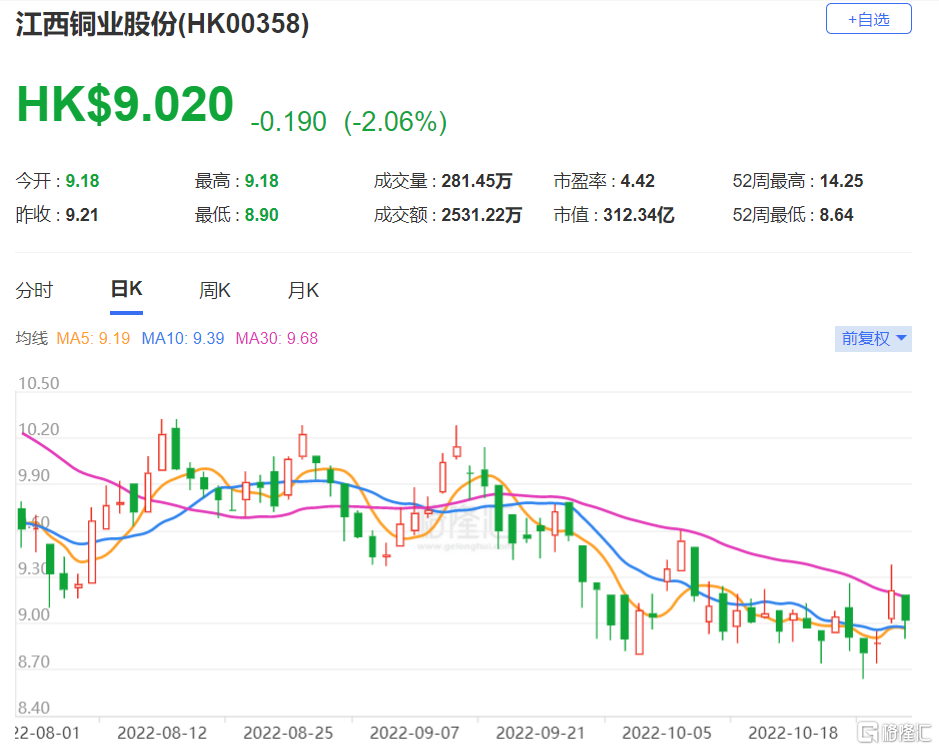Switch to the 分时 intraday tab
The image size is (939, 750).
34,291
